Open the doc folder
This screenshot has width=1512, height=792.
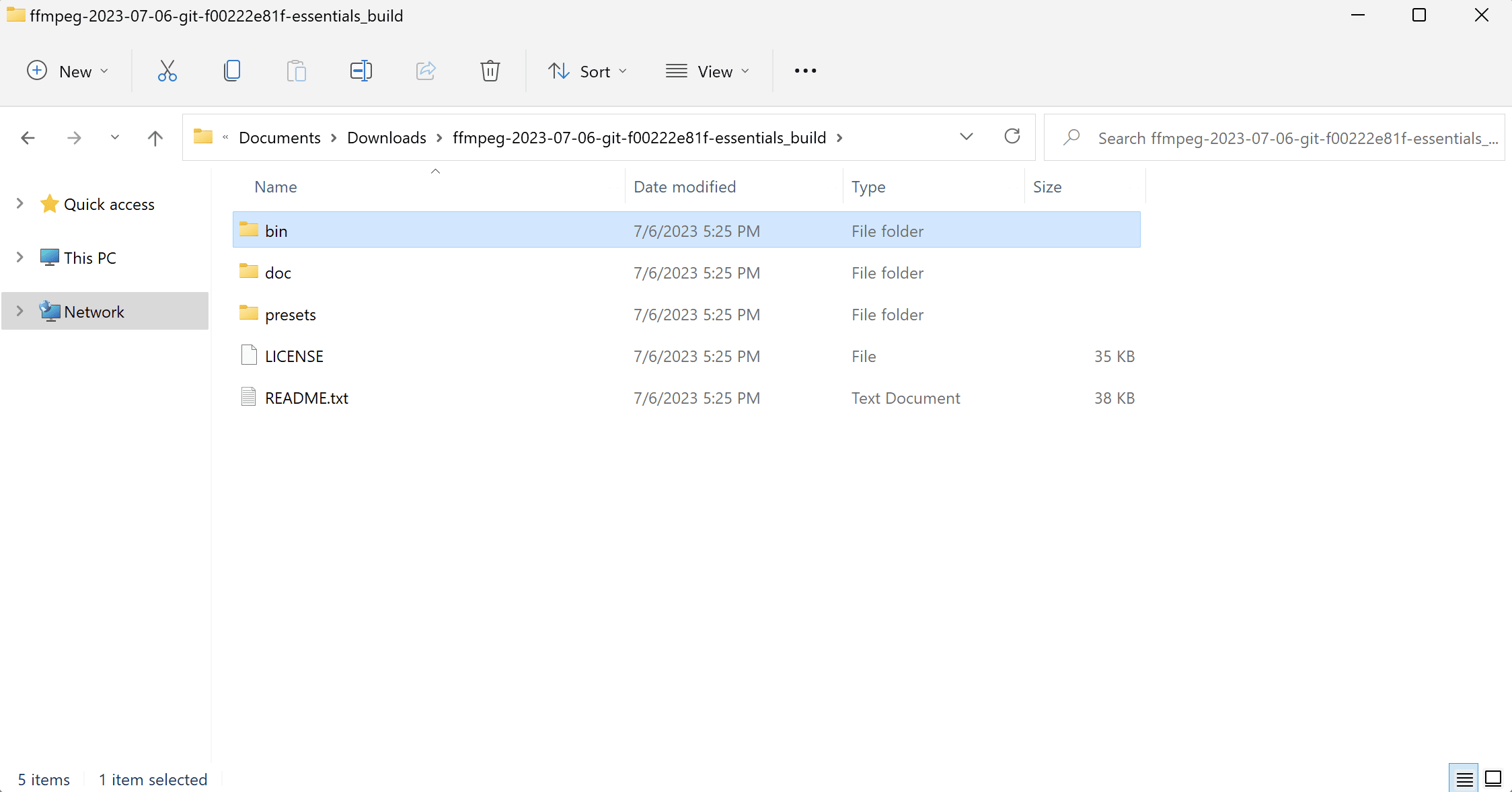tap(278, 272)
